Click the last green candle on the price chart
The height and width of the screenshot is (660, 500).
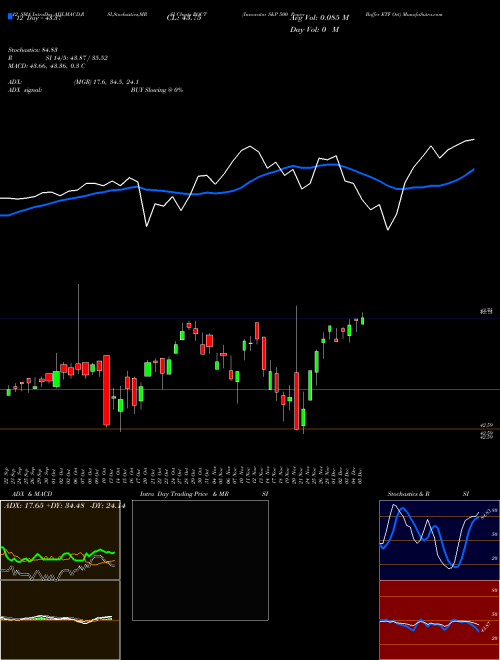(x=362, y=320)
